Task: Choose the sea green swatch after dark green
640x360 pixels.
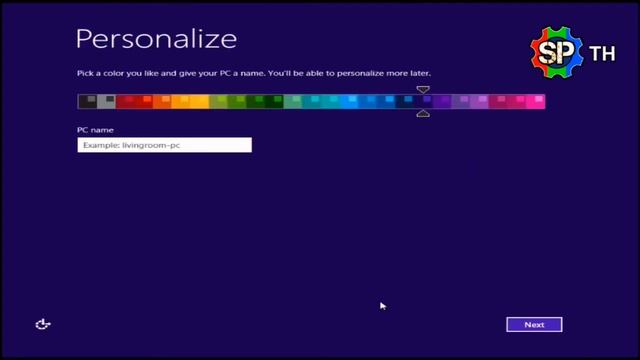Action: pos(293,102)
